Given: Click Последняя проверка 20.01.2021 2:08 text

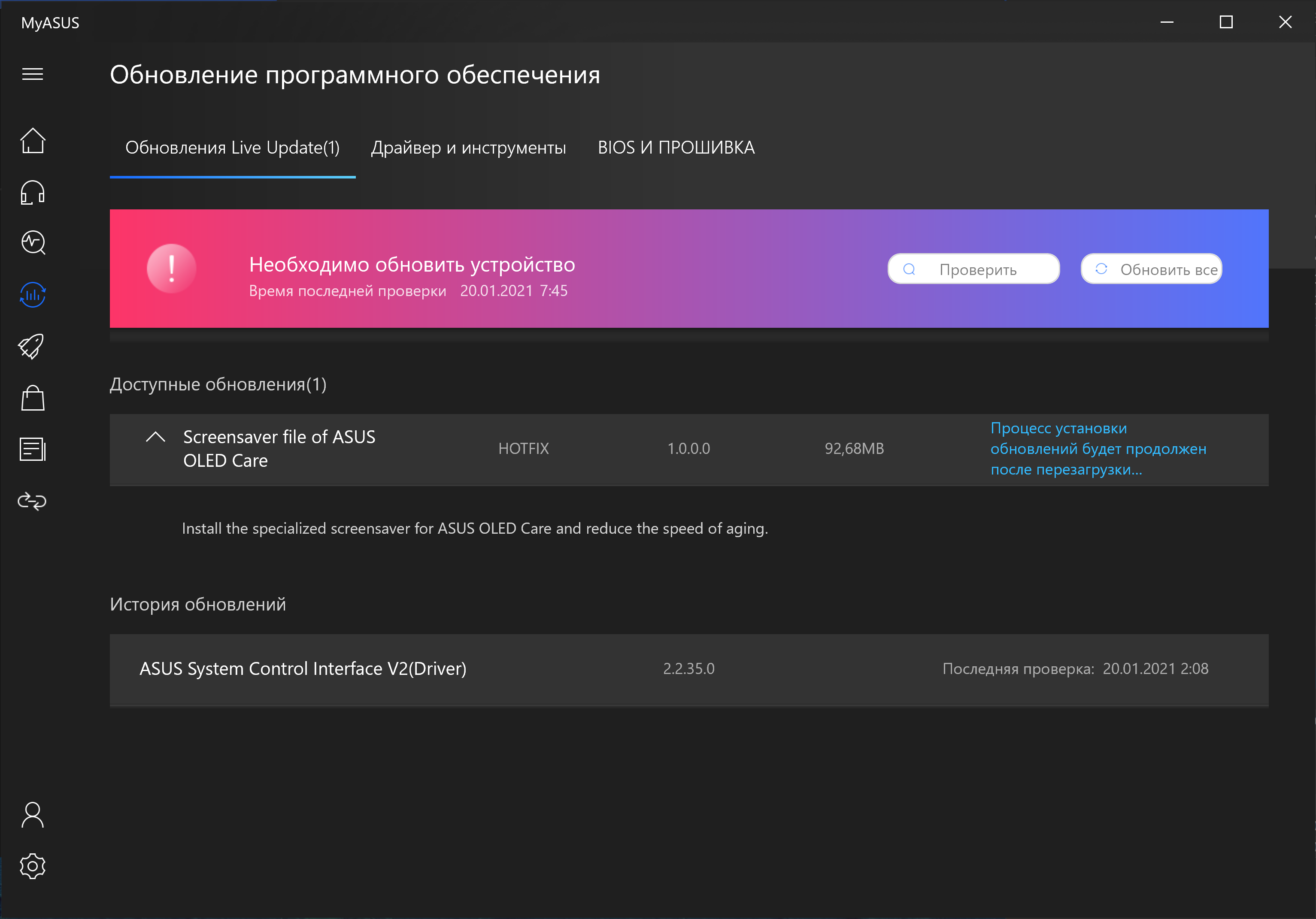Looking at the screenshot, I should 1075,668.
